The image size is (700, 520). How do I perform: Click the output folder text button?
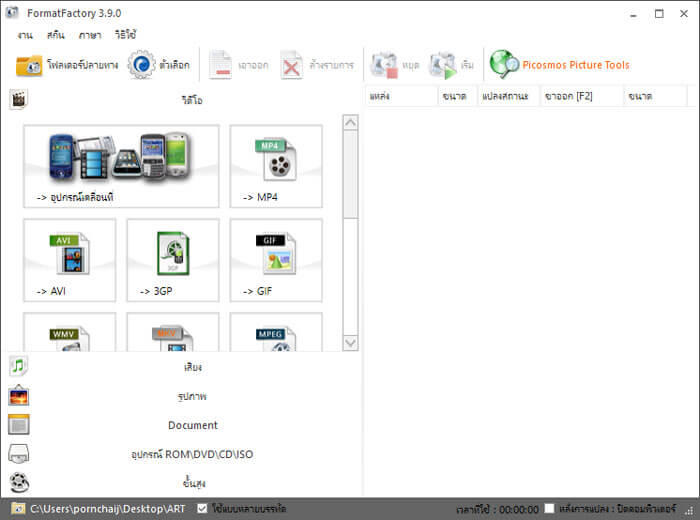(83, 65)
